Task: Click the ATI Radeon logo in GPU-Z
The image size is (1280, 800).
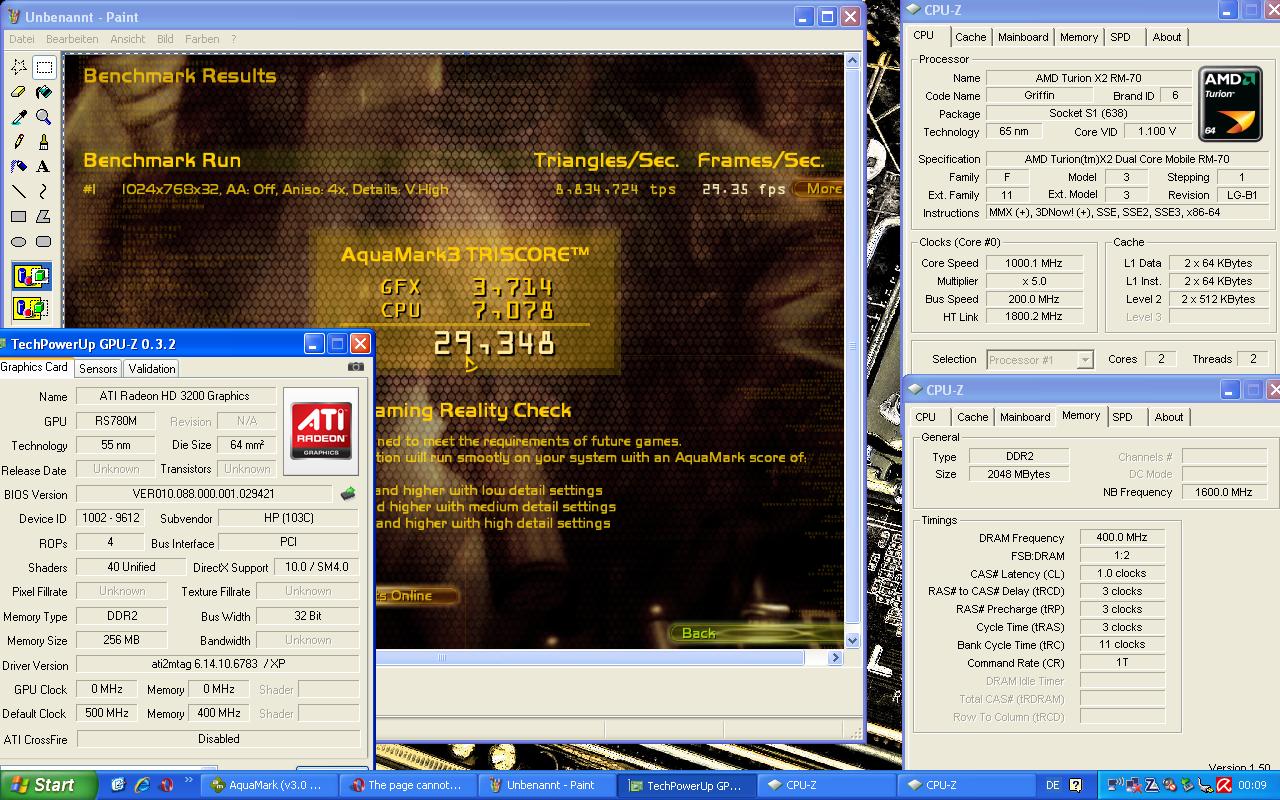Action: 321,431
